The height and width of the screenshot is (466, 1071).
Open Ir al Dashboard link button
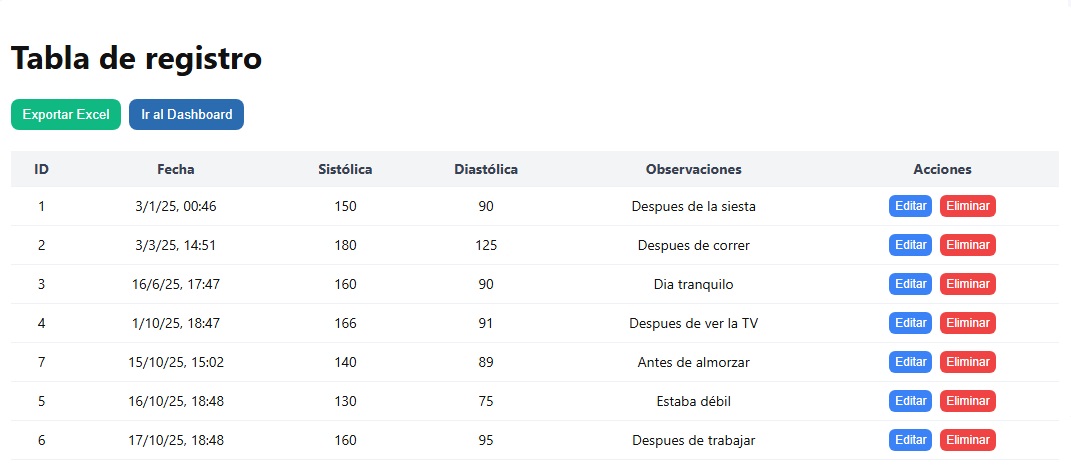[x=186, y=115]
